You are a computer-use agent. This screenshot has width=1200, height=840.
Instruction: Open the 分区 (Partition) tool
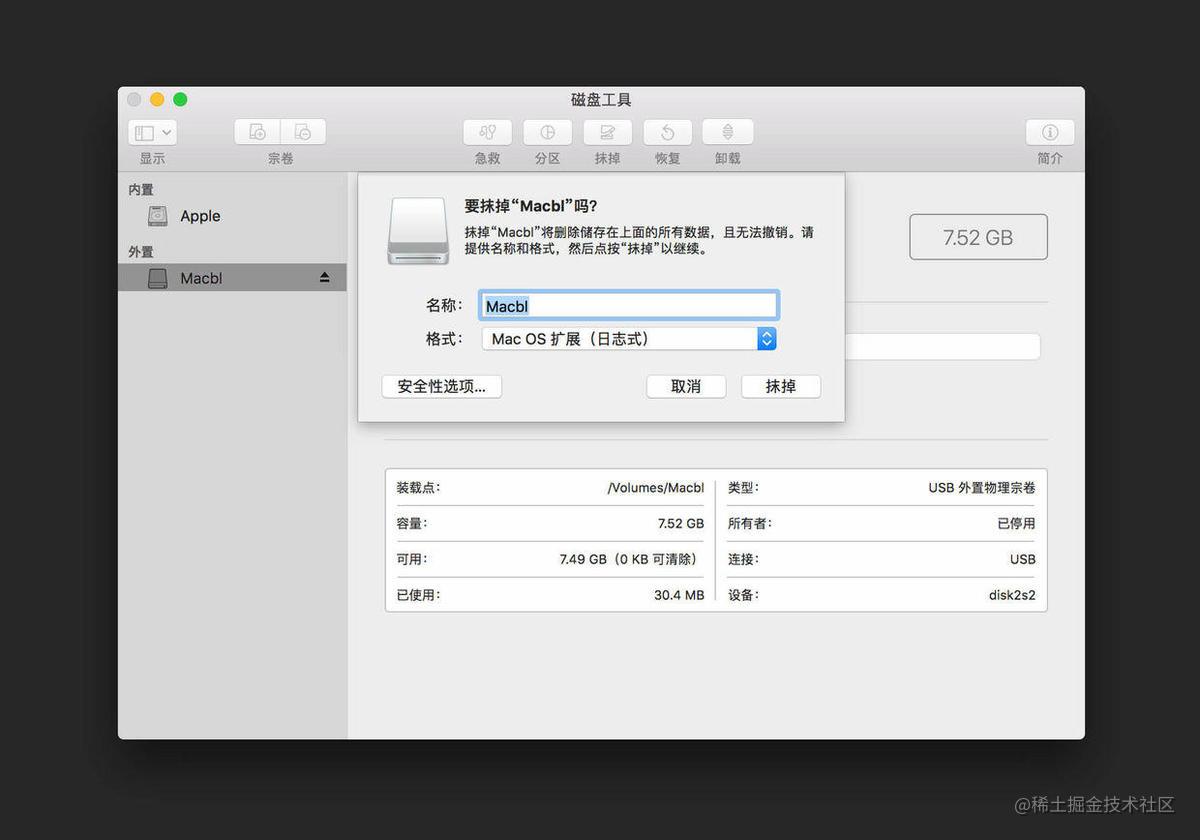tap(547, 138)
